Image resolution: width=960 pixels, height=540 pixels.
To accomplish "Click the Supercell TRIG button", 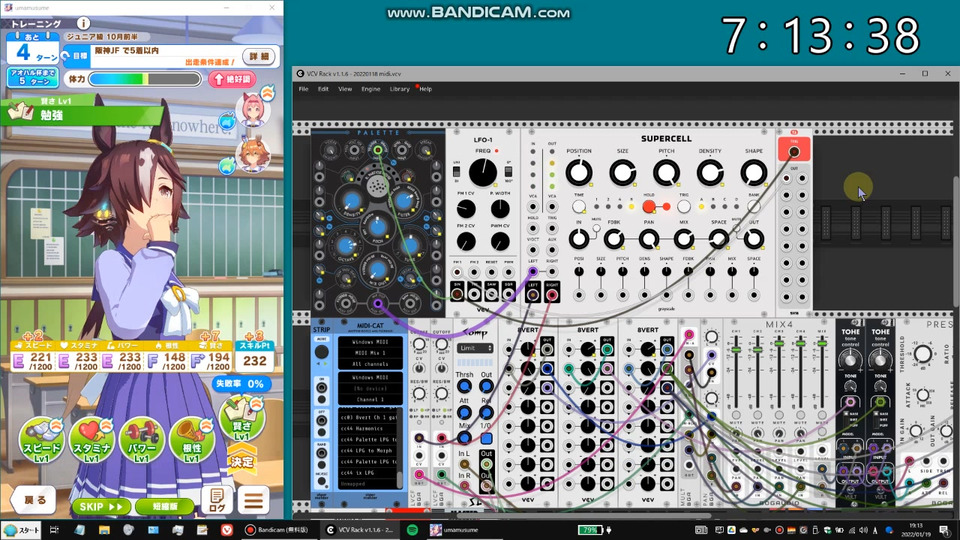I will click(684, 207).
